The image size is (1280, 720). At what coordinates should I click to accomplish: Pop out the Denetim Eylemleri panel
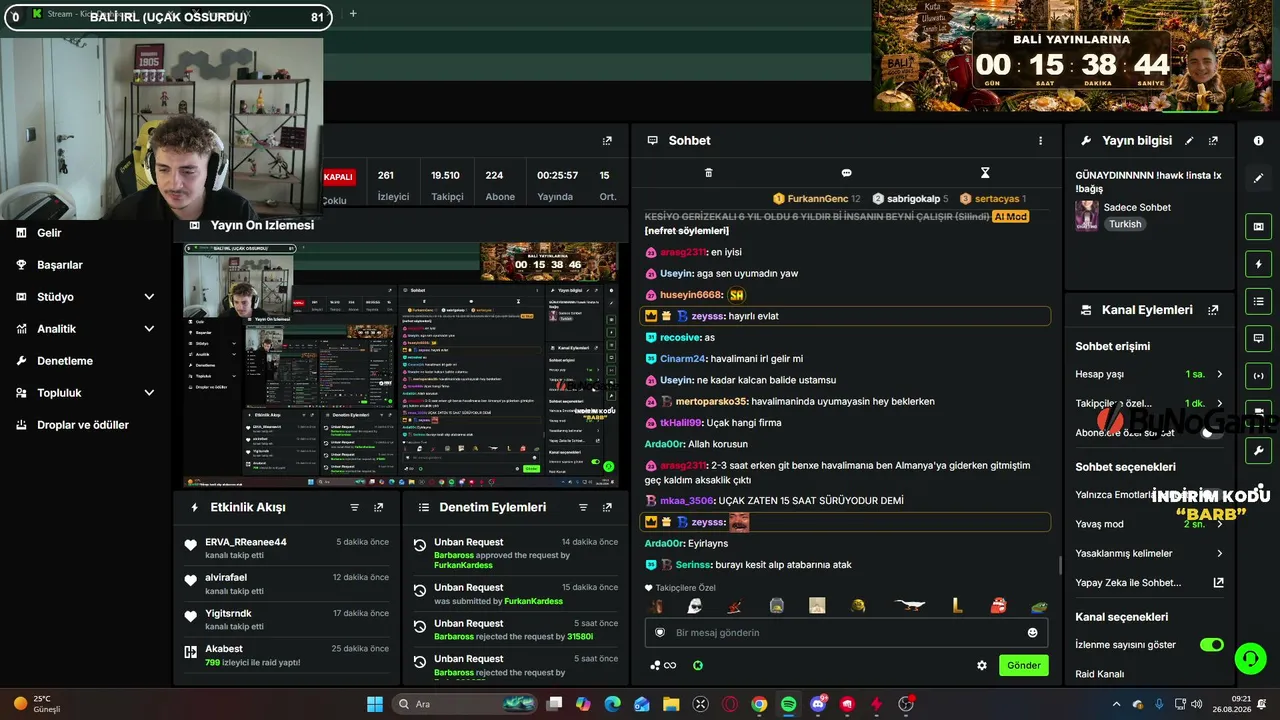pyautogui.click(x=607, y=508)
